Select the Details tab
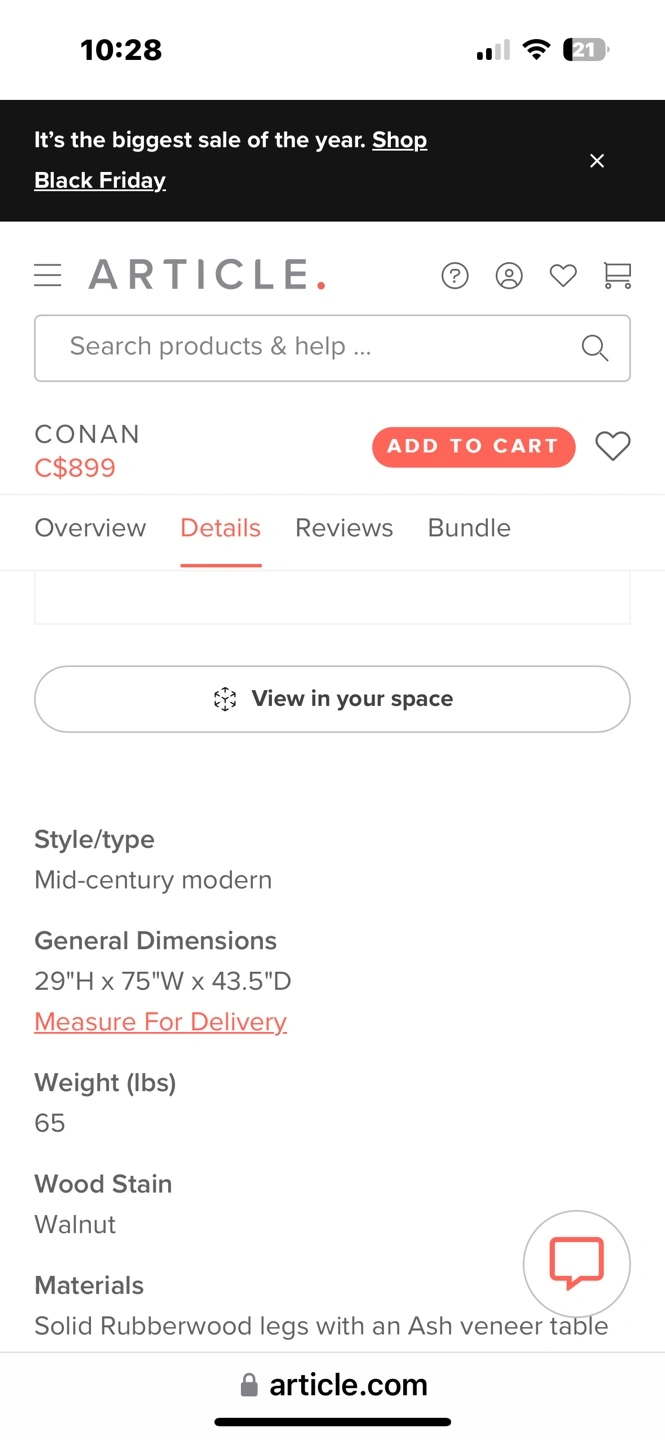Image resolution: width=665 pixels, height=1440 pixels. (220, 528)
